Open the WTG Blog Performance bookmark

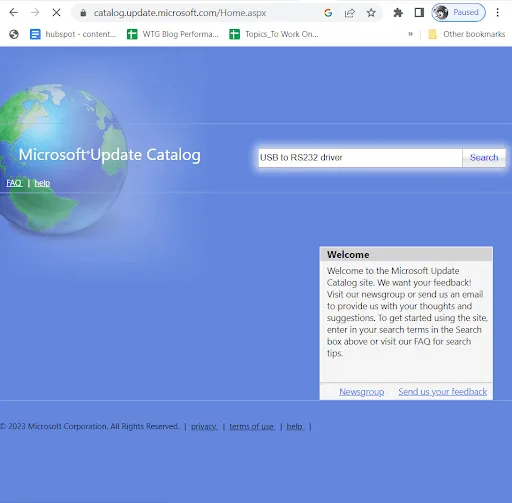[x=173, y=34]
